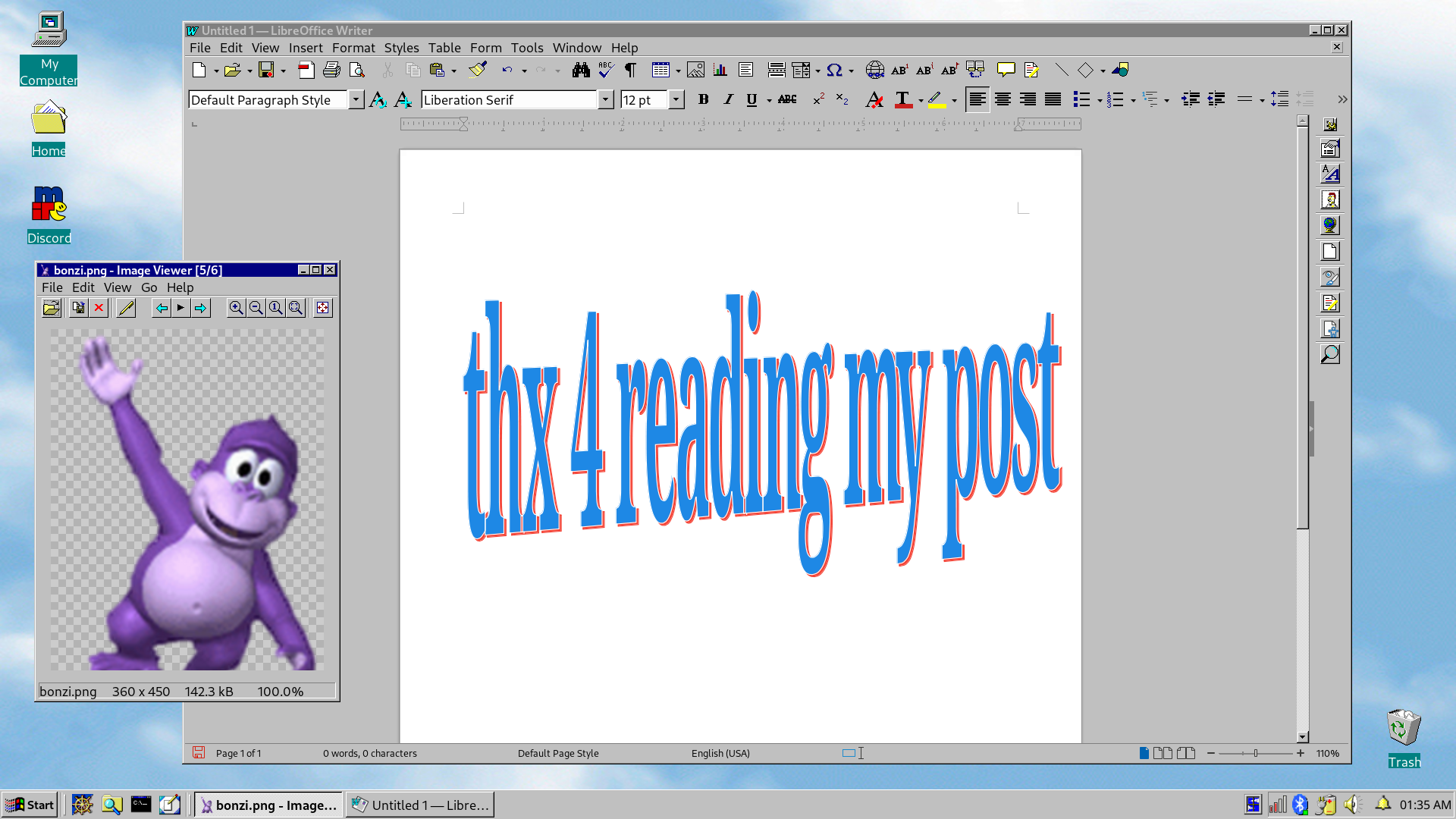
Task: Toggle Bold formatting
Action: tap(703, 99)
